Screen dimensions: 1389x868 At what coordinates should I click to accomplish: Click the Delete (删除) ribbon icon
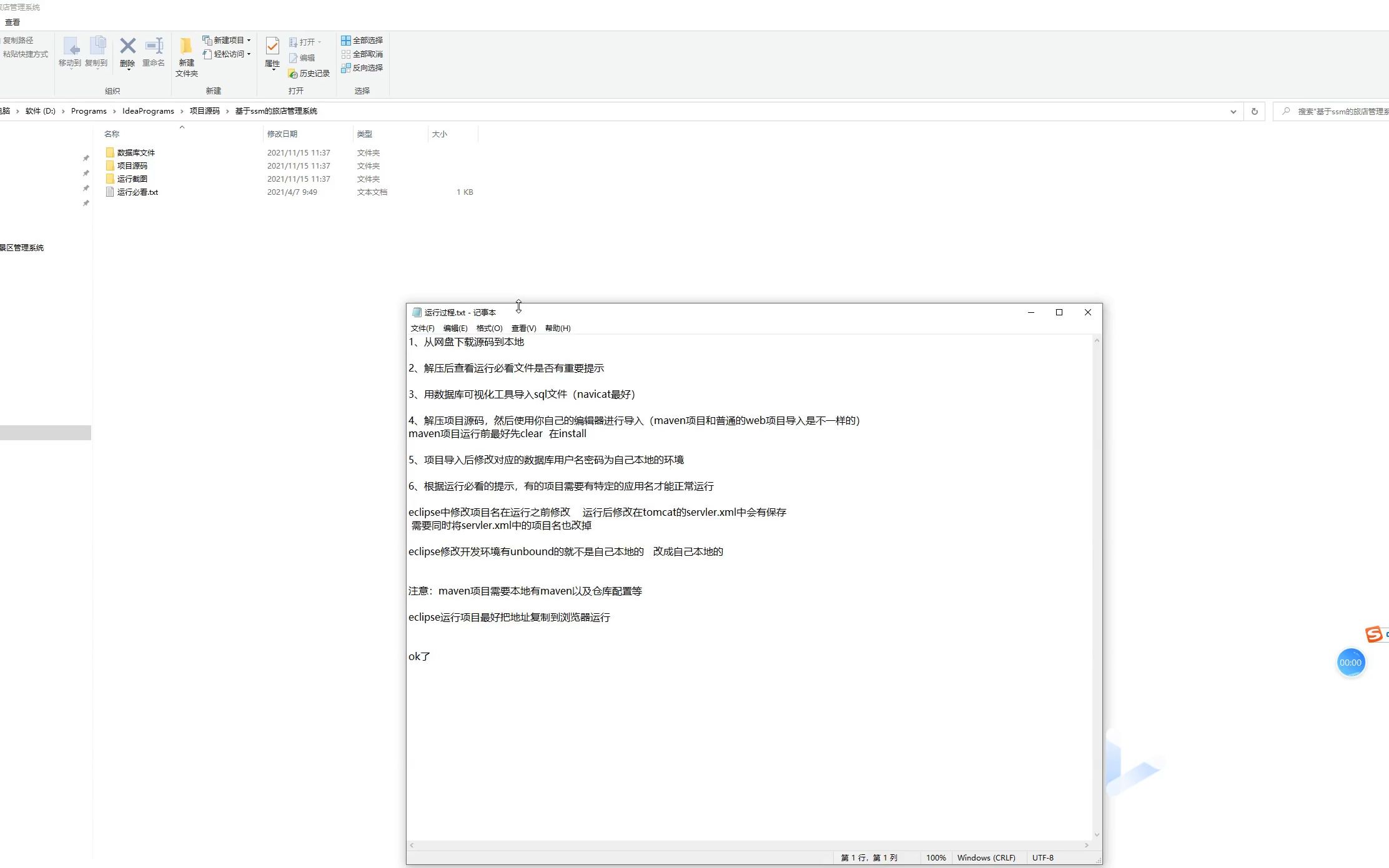127,47
